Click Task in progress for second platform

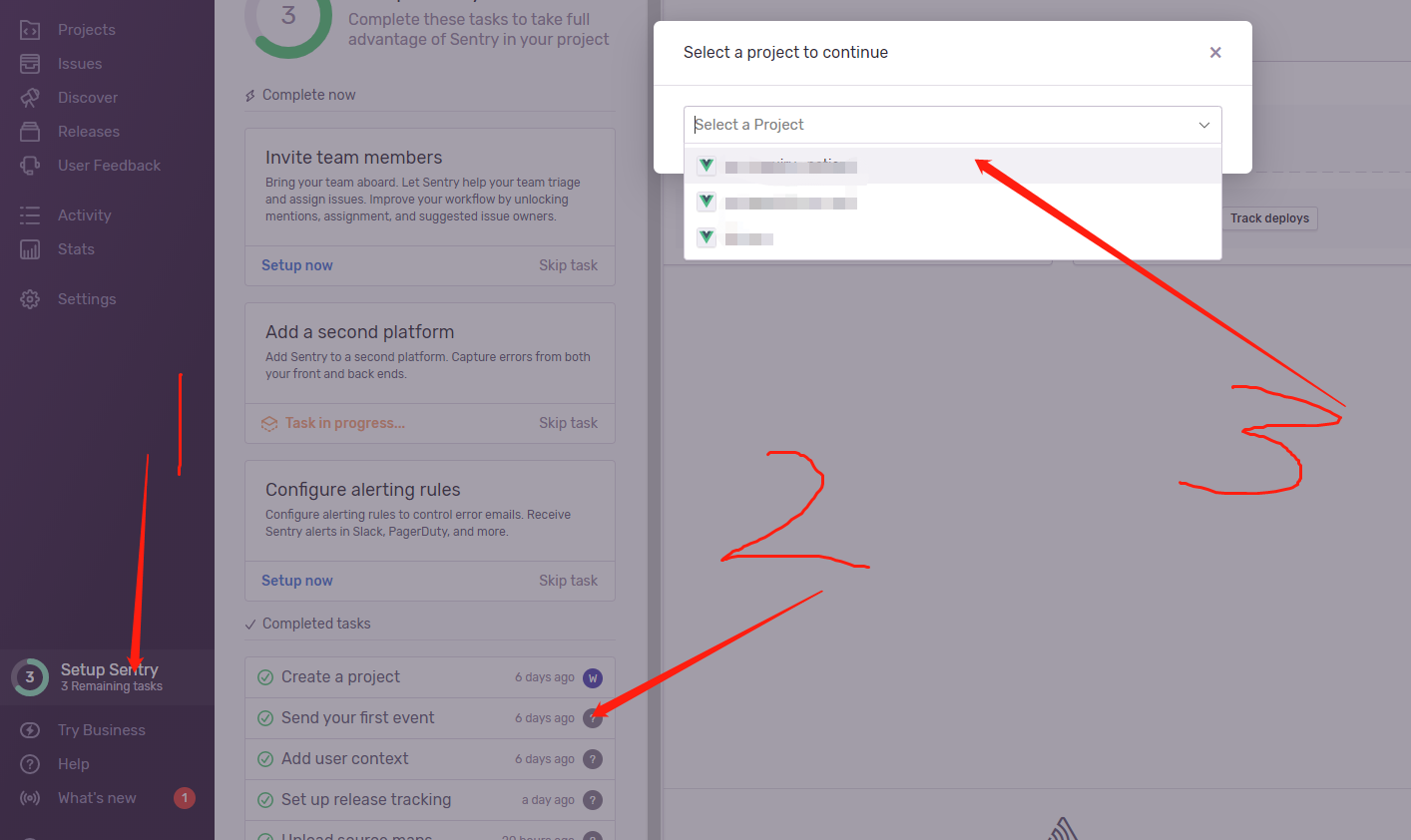(345, 423)
